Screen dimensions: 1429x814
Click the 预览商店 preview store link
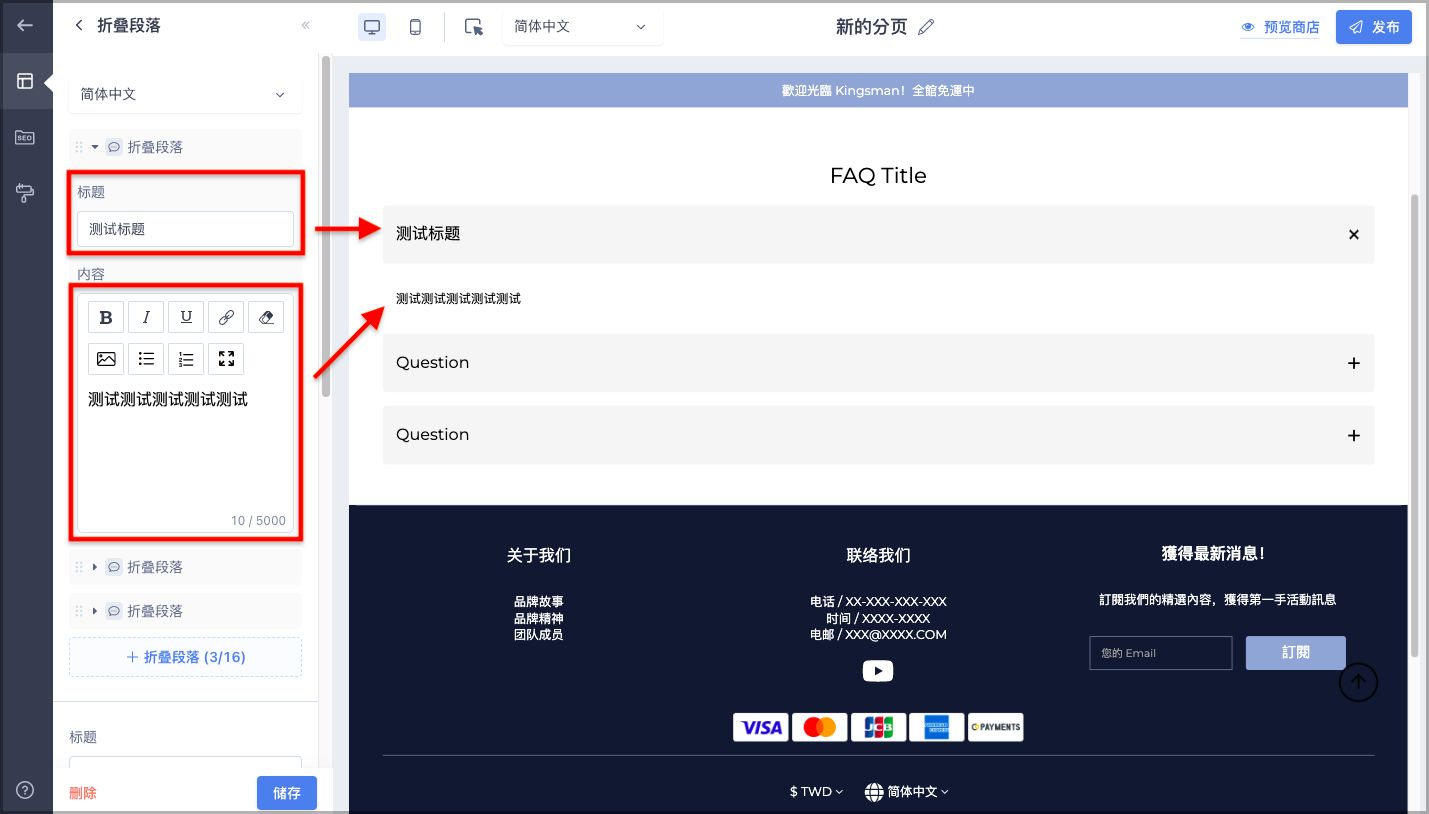tap(1280, 28)
